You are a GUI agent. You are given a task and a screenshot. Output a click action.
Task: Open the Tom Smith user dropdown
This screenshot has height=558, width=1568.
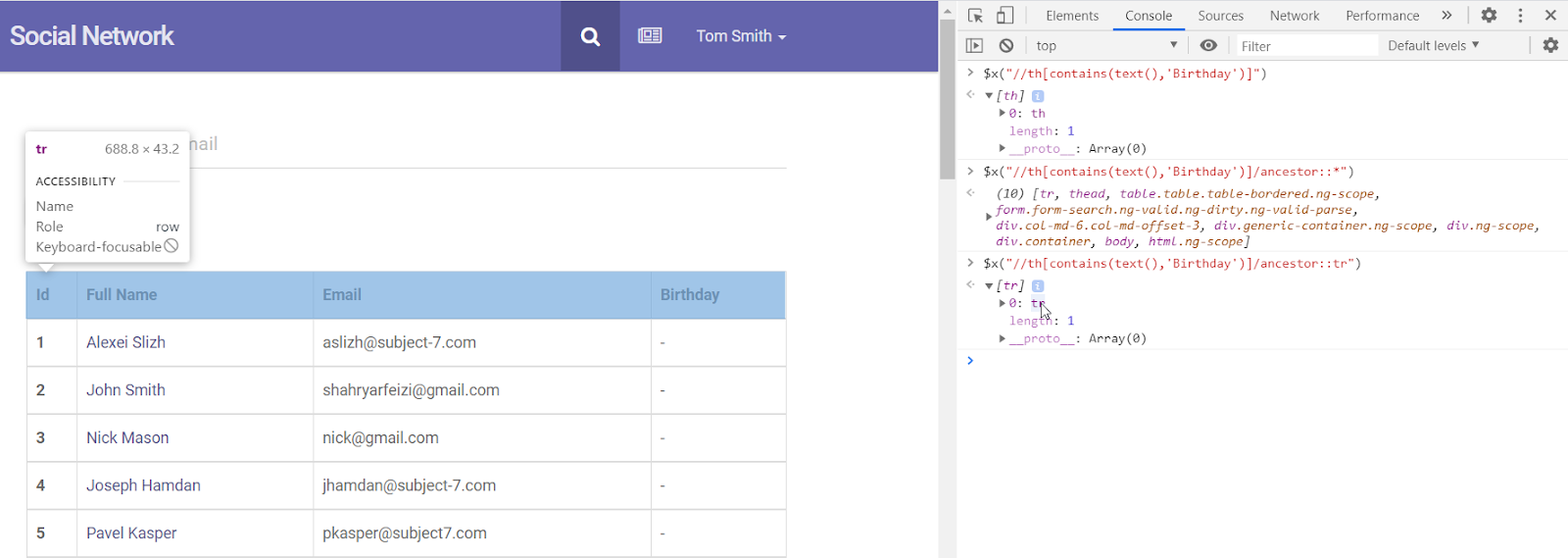point(741,36)
